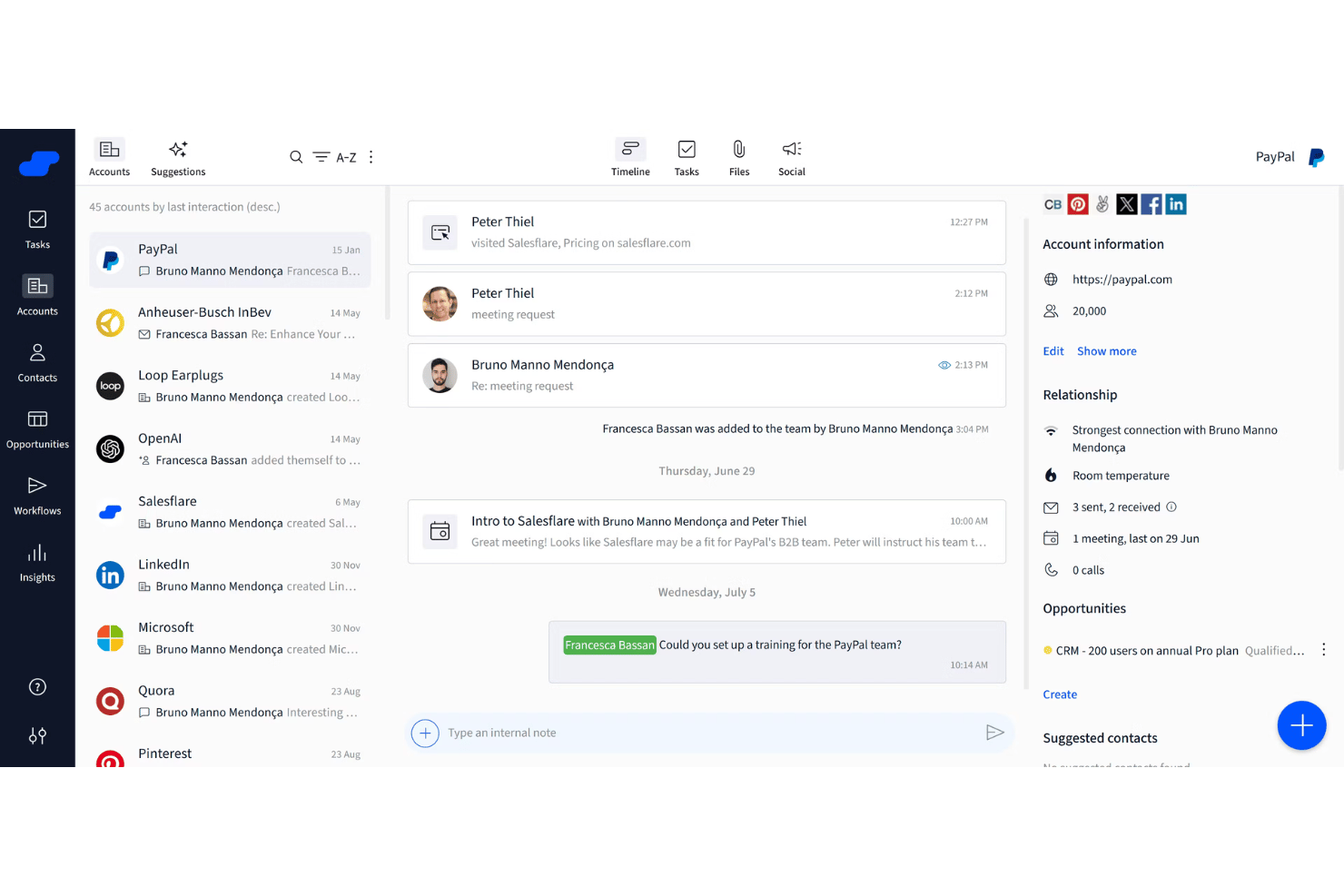Open the Timeline tab
1344x896 pixels.
(630, 158)
